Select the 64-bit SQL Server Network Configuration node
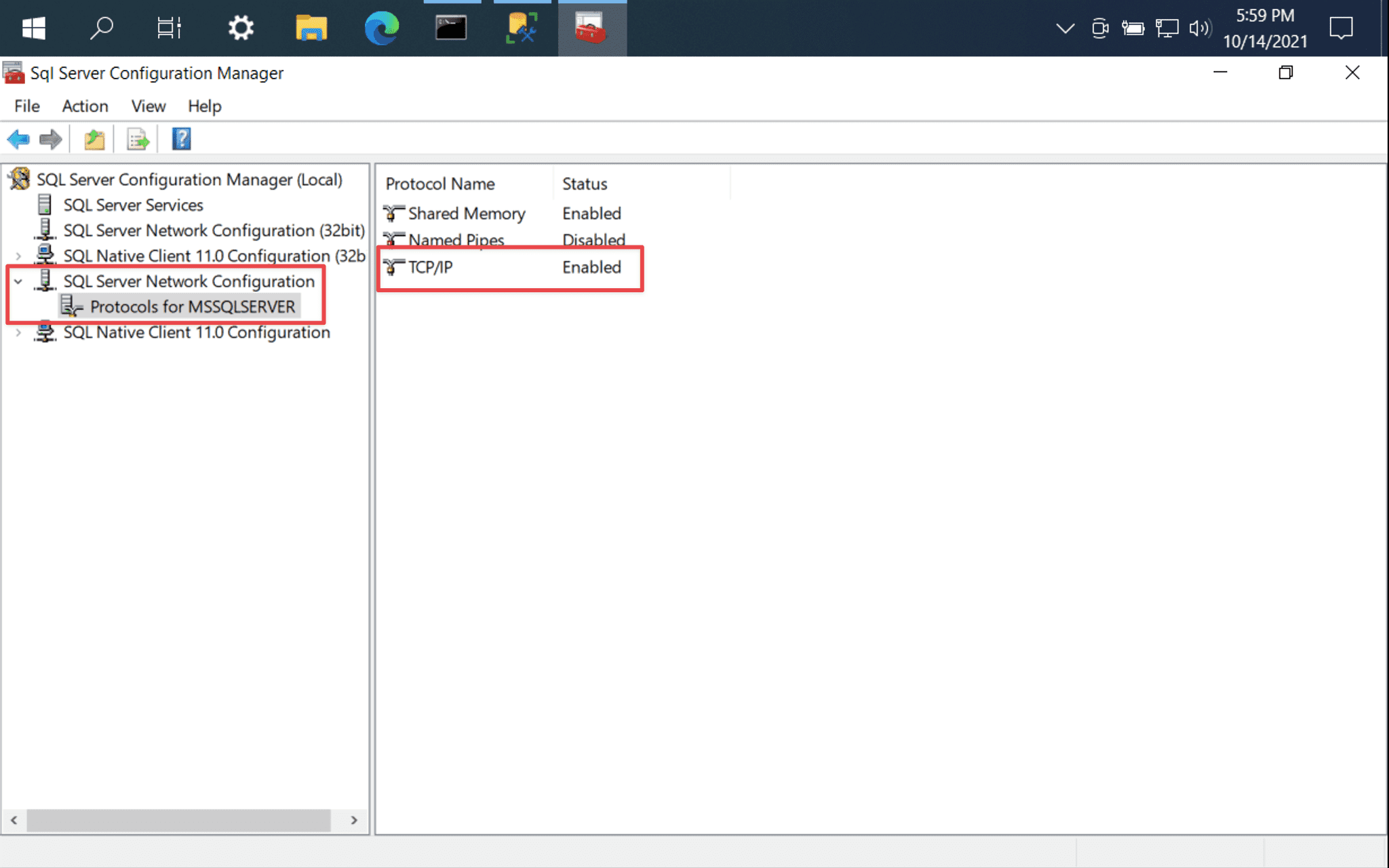1389x868 pixels. tap(189, 281)
